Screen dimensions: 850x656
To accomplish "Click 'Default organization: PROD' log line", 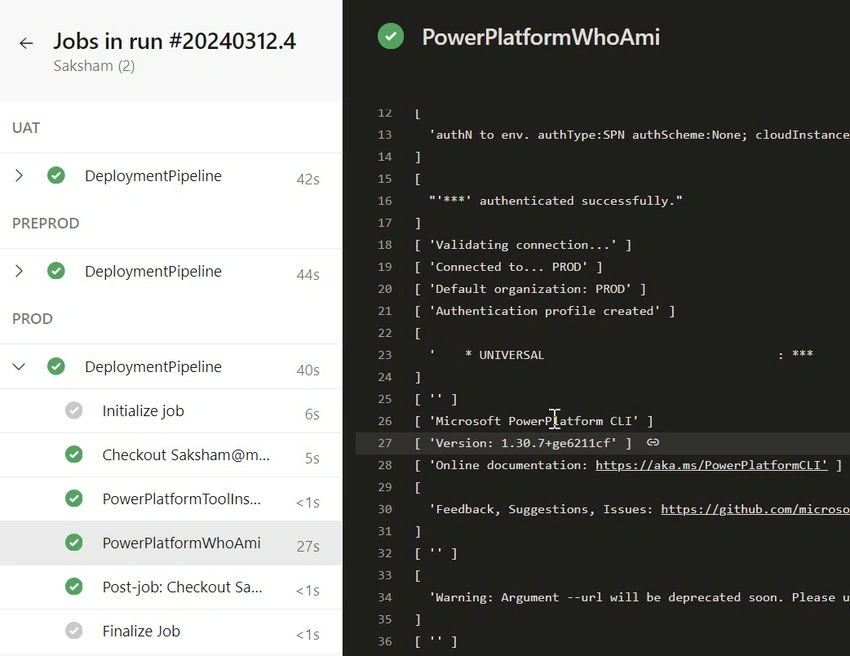I will coord(530,289).
